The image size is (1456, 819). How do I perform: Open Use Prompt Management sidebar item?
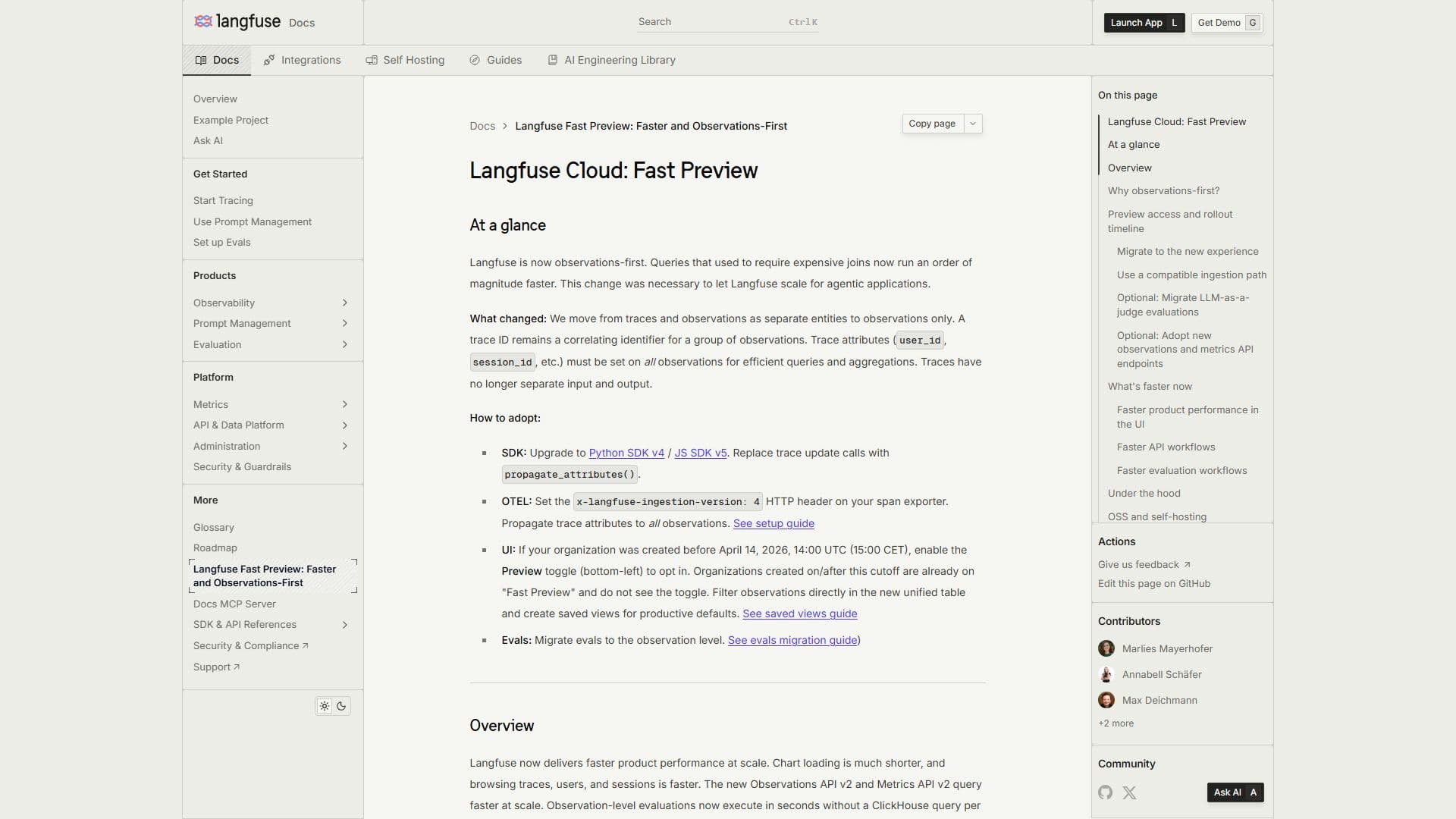pyautogui.click(x=253, y=221)
